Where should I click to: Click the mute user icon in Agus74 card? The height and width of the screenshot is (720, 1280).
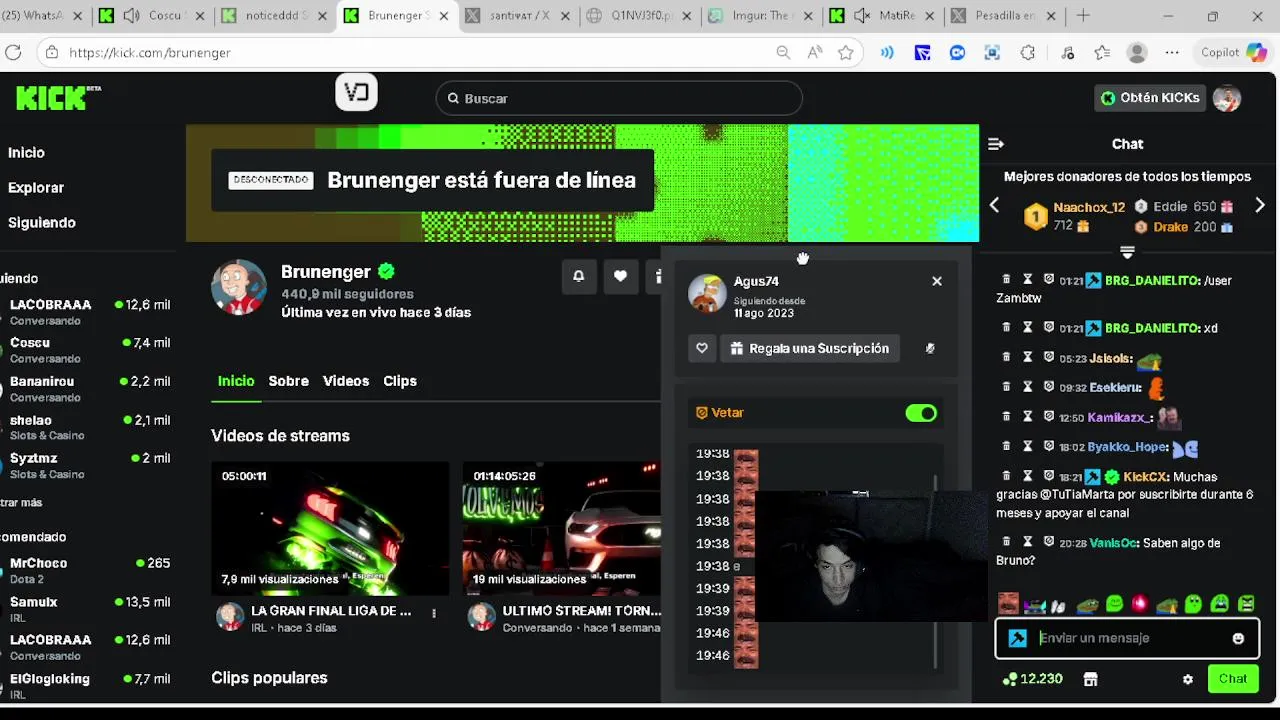930,348
